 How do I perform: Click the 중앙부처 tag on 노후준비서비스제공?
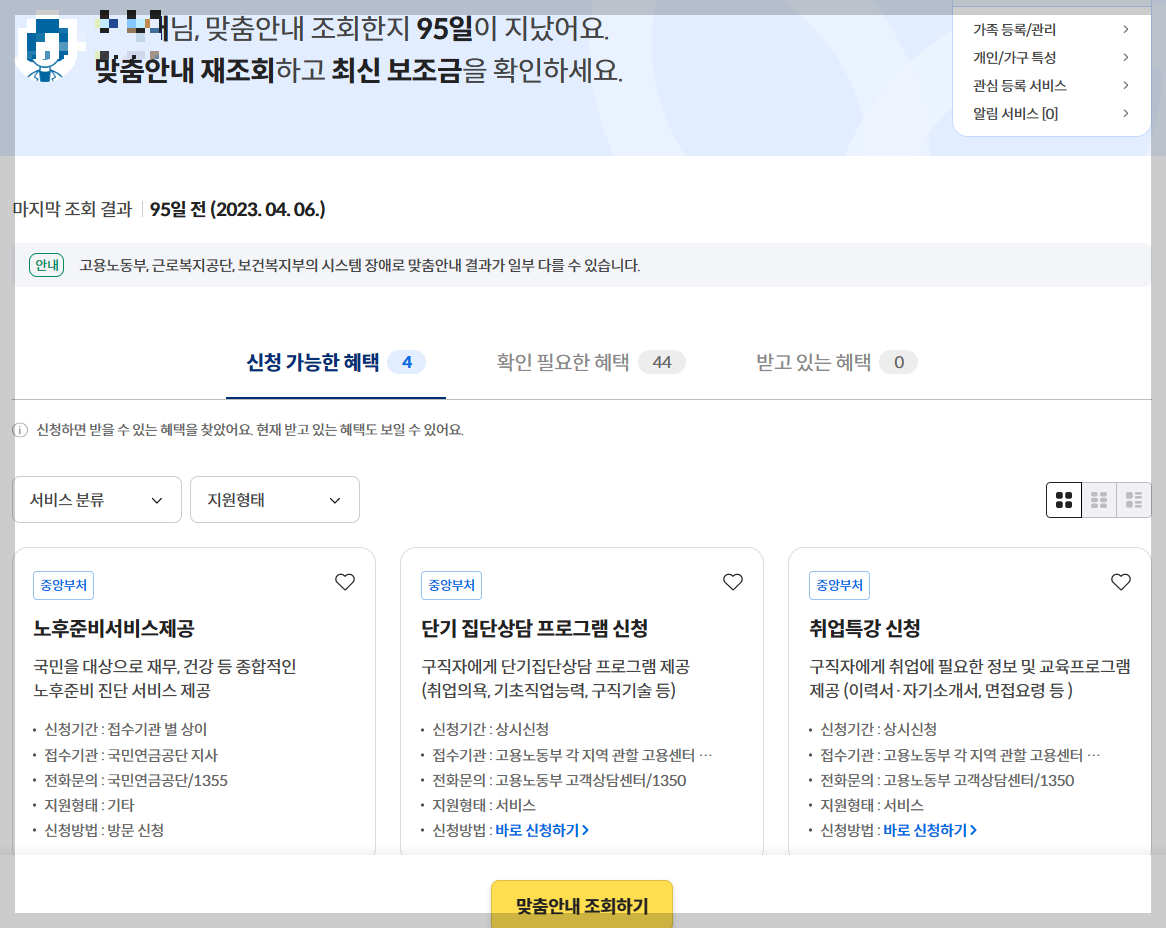click(61, 585)
